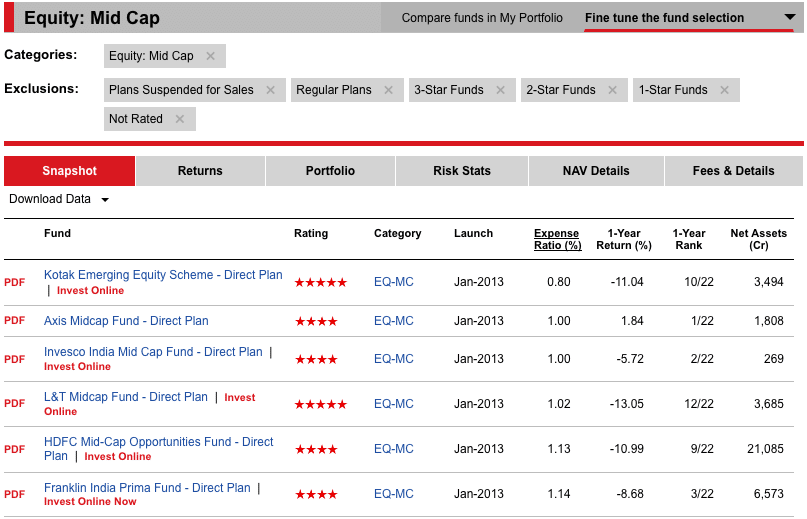Click the Fund column header

coord(57,233)
